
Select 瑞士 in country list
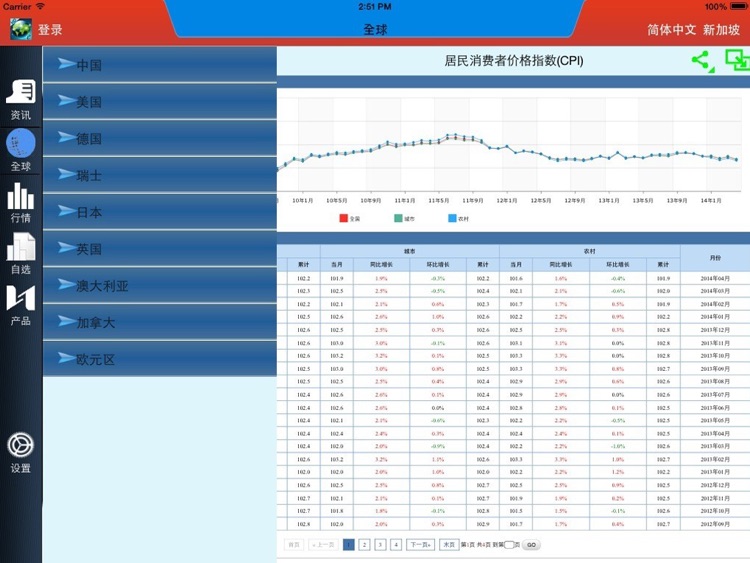160,175
